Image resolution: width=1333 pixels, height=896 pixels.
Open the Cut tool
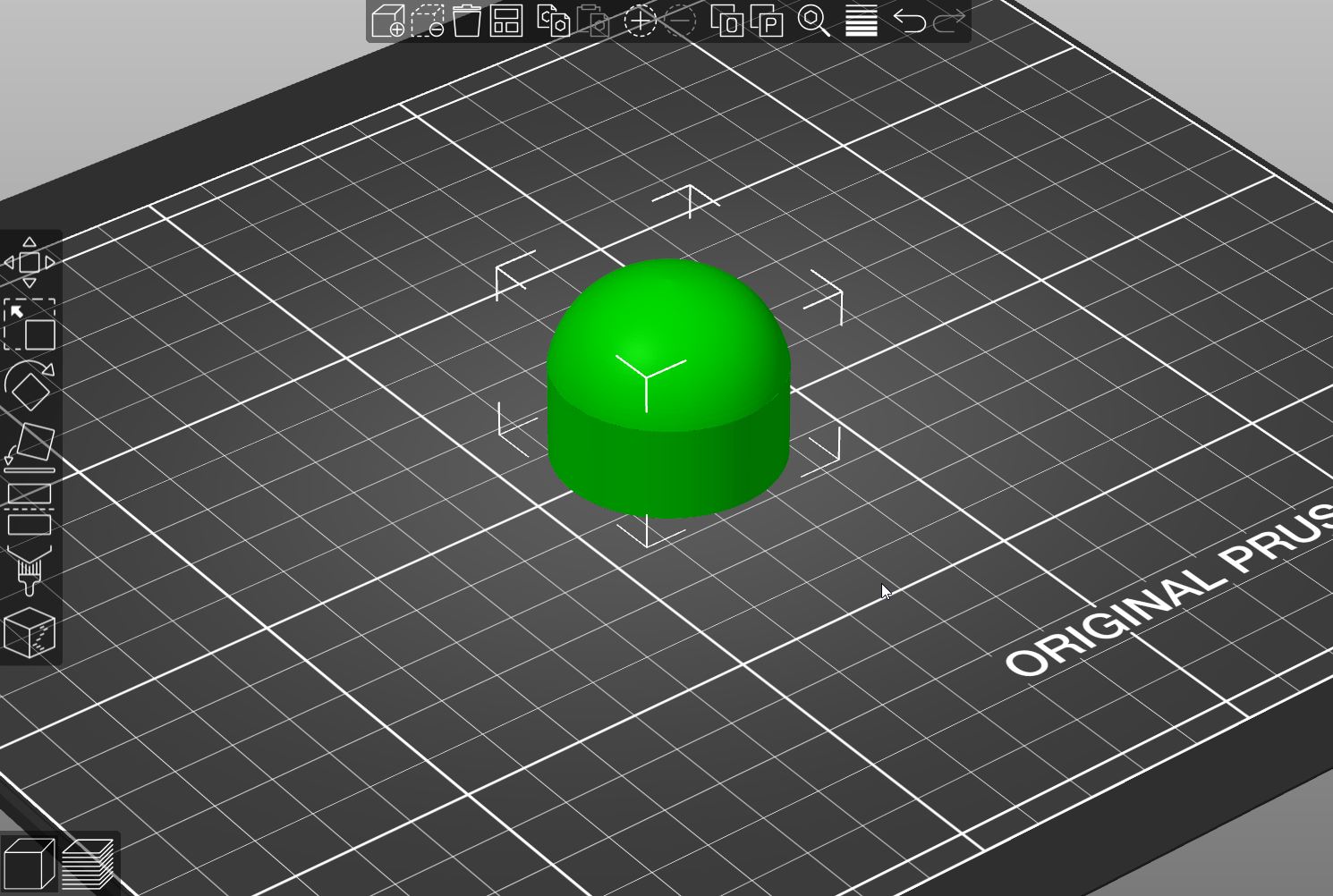tap(30, 509)
